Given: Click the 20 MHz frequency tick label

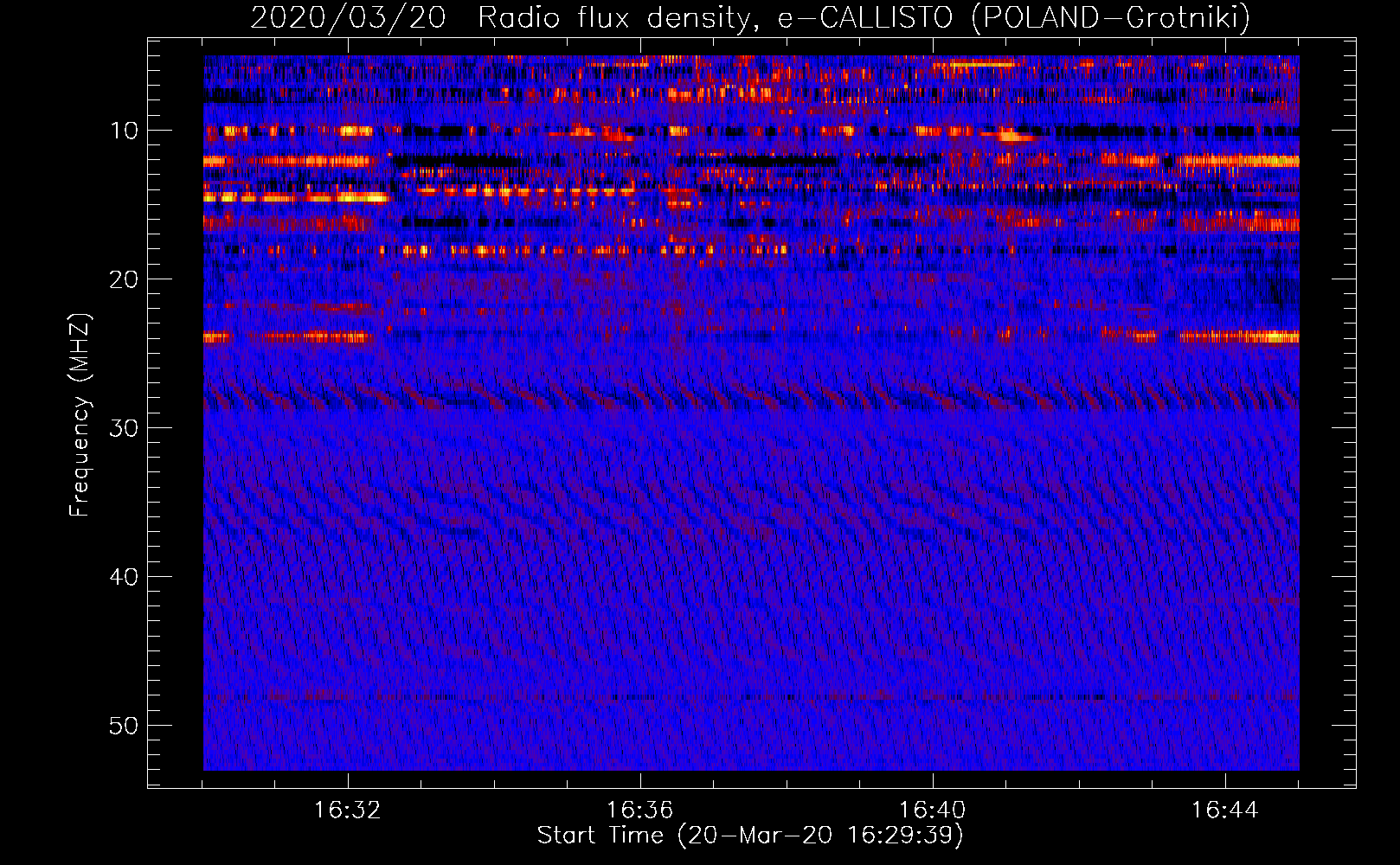Looking at the screenshot, I should [x=125, y=279].
